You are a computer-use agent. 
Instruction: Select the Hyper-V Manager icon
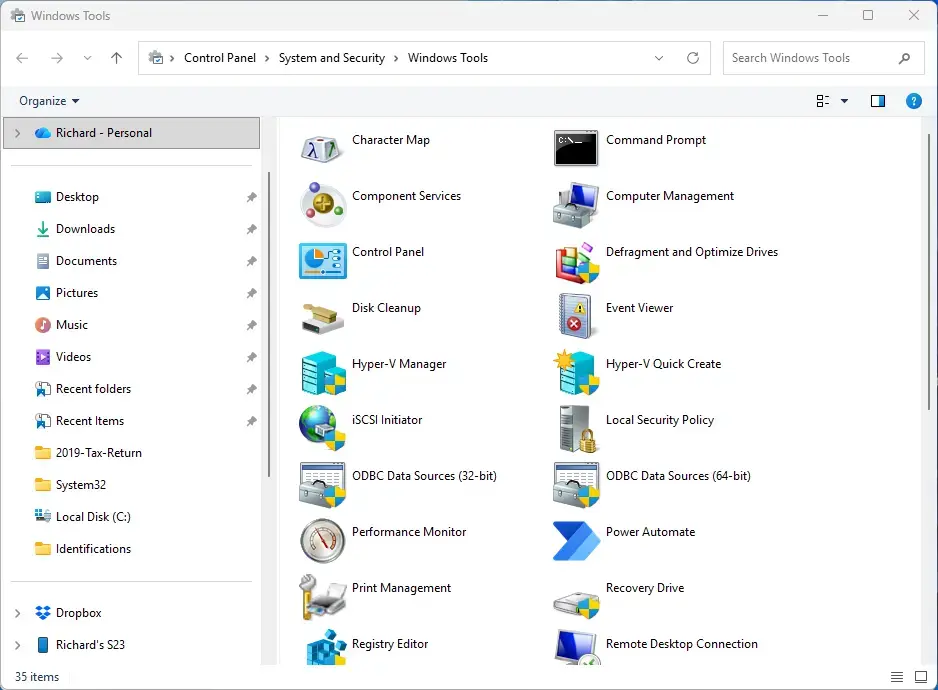point(323,373)
